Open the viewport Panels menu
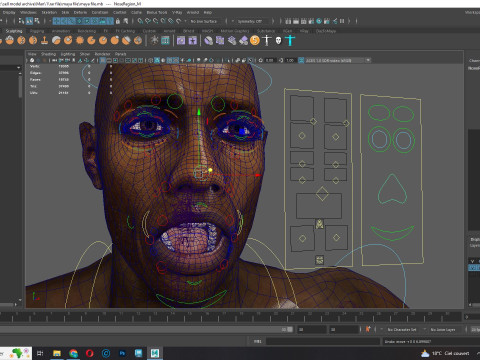The height and width of the screenshot is (360, 480). click(120, 54)
